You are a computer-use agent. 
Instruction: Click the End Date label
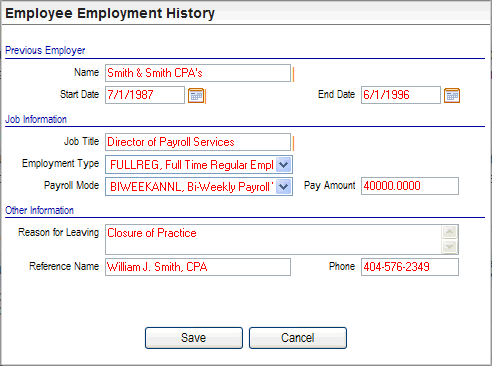tap(336, 94)
